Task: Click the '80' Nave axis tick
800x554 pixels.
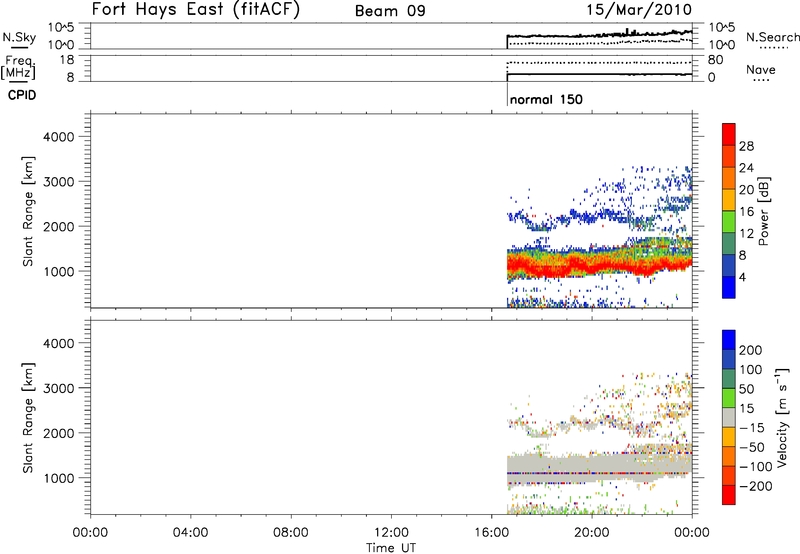Action: coord(716,60)
